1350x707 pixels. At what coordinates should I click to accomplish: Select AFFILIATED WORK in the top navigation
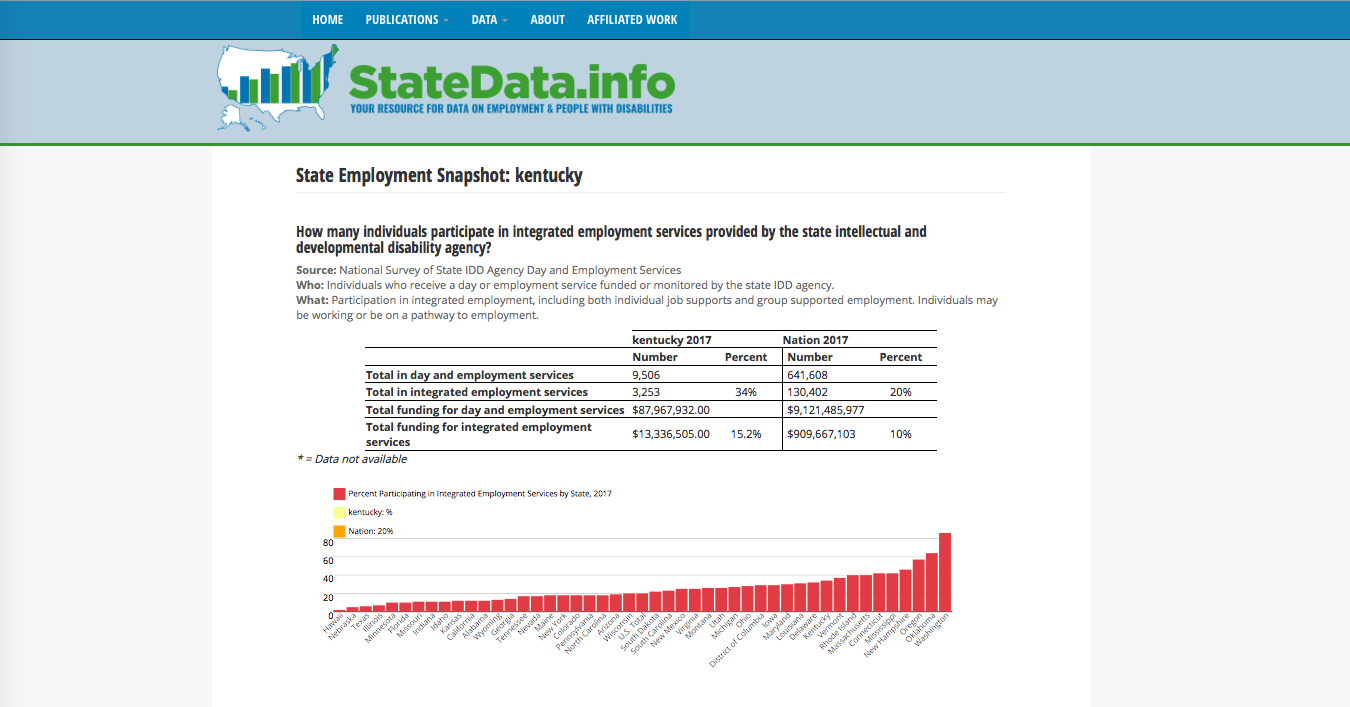[x=632, y=19]
